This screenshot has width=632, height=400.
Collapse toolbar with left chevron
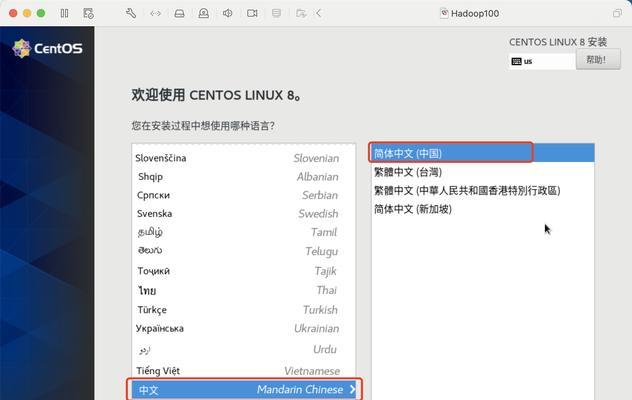(318, 13)
